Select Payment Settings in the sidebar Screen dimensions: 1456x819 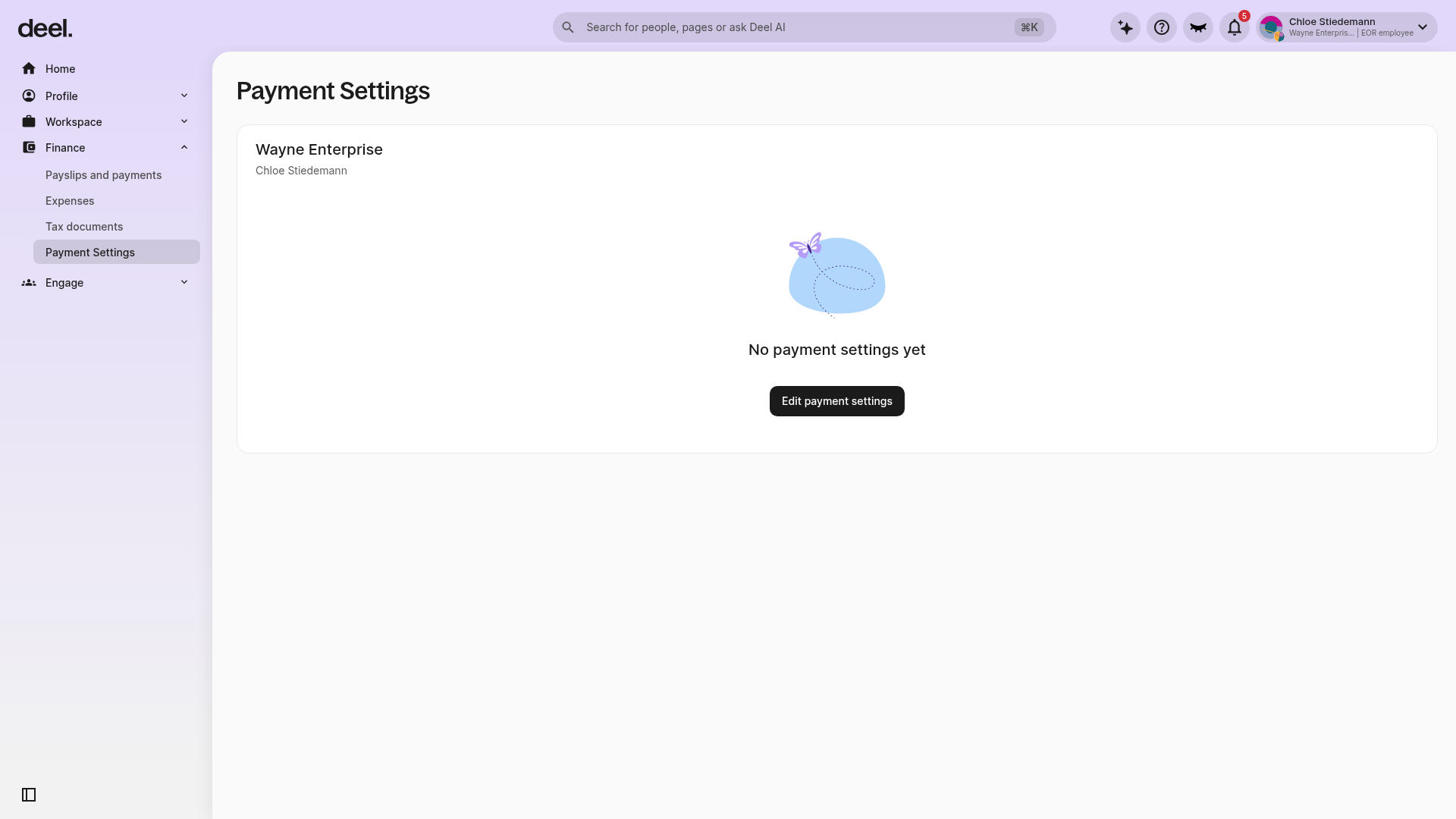117,252
